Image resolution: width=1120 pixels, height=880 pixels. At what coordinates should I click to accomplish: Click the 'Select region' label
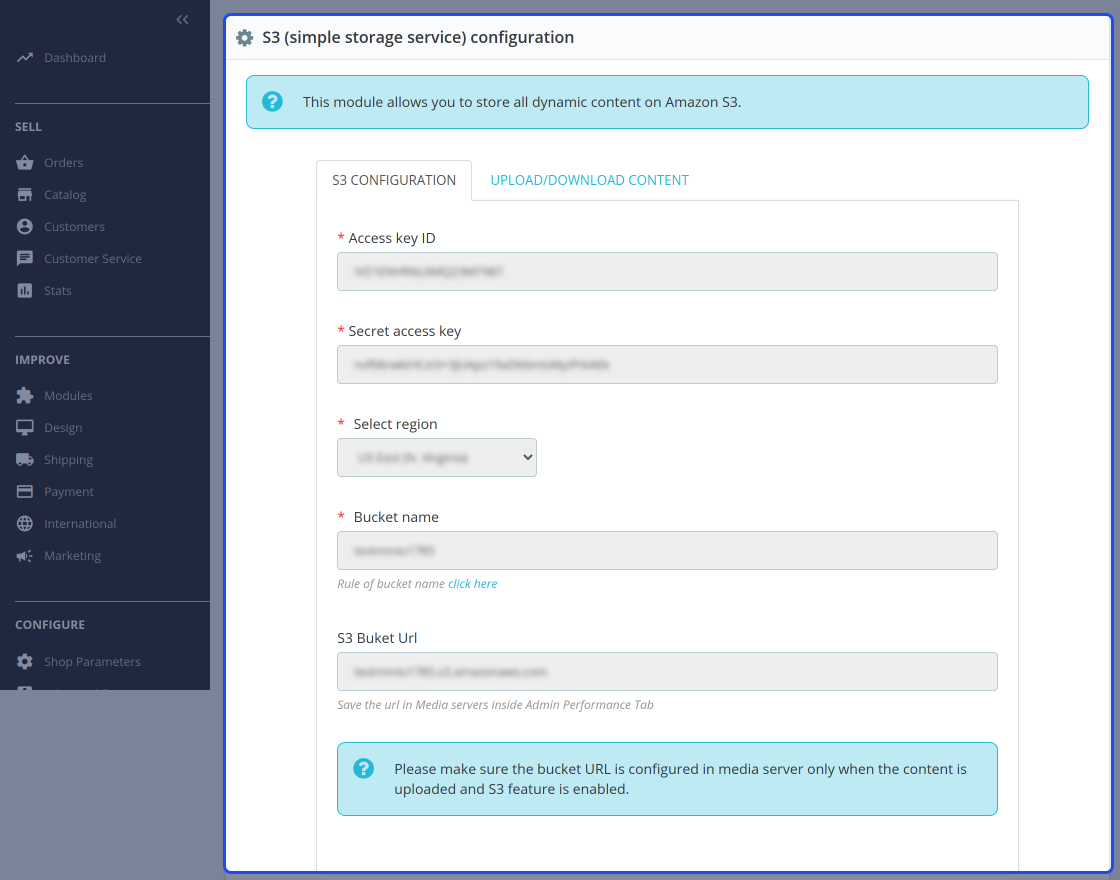tap(395, 424)
